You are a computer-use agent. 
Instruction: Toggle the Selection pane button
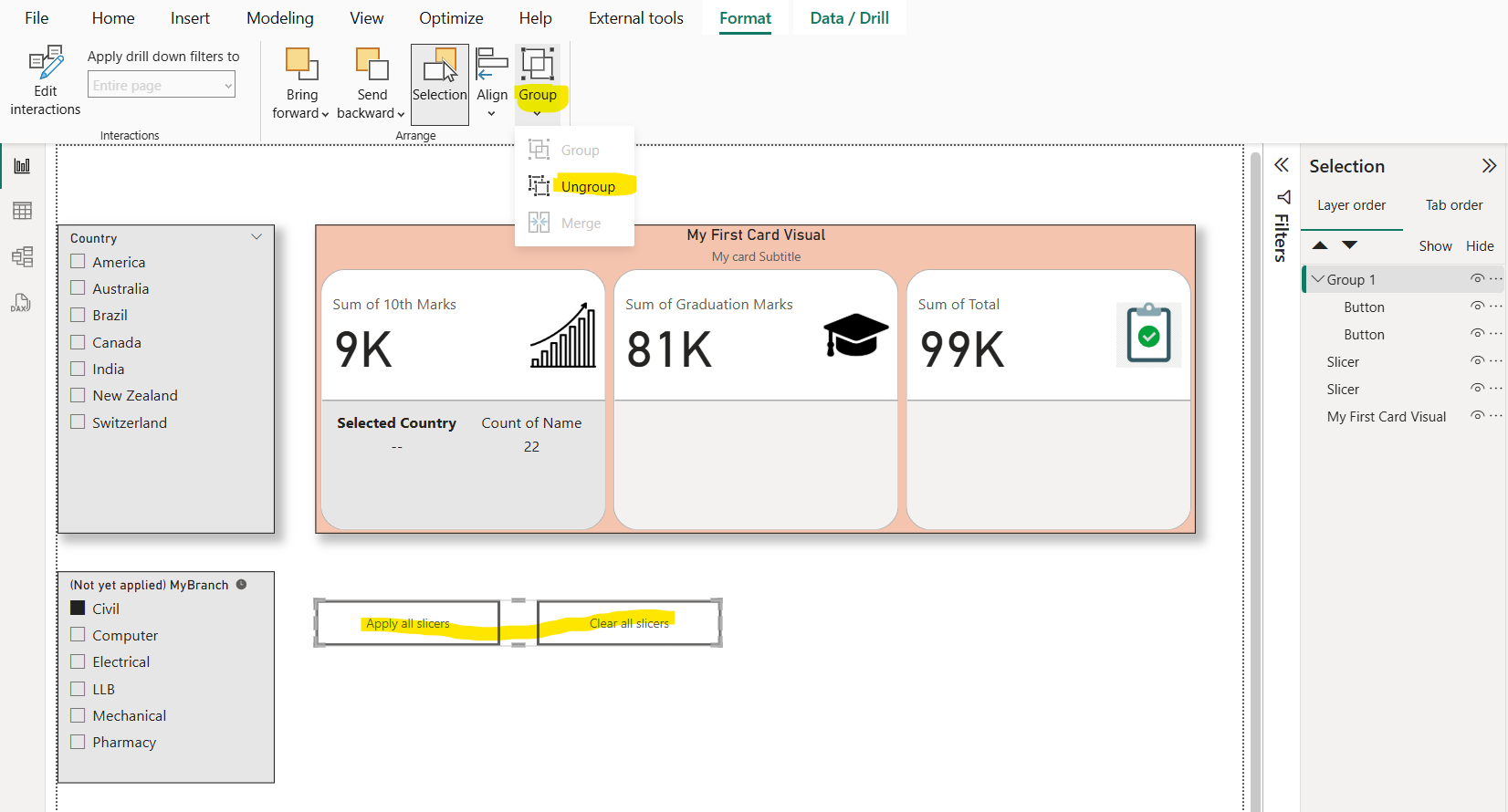pos(439,84)
